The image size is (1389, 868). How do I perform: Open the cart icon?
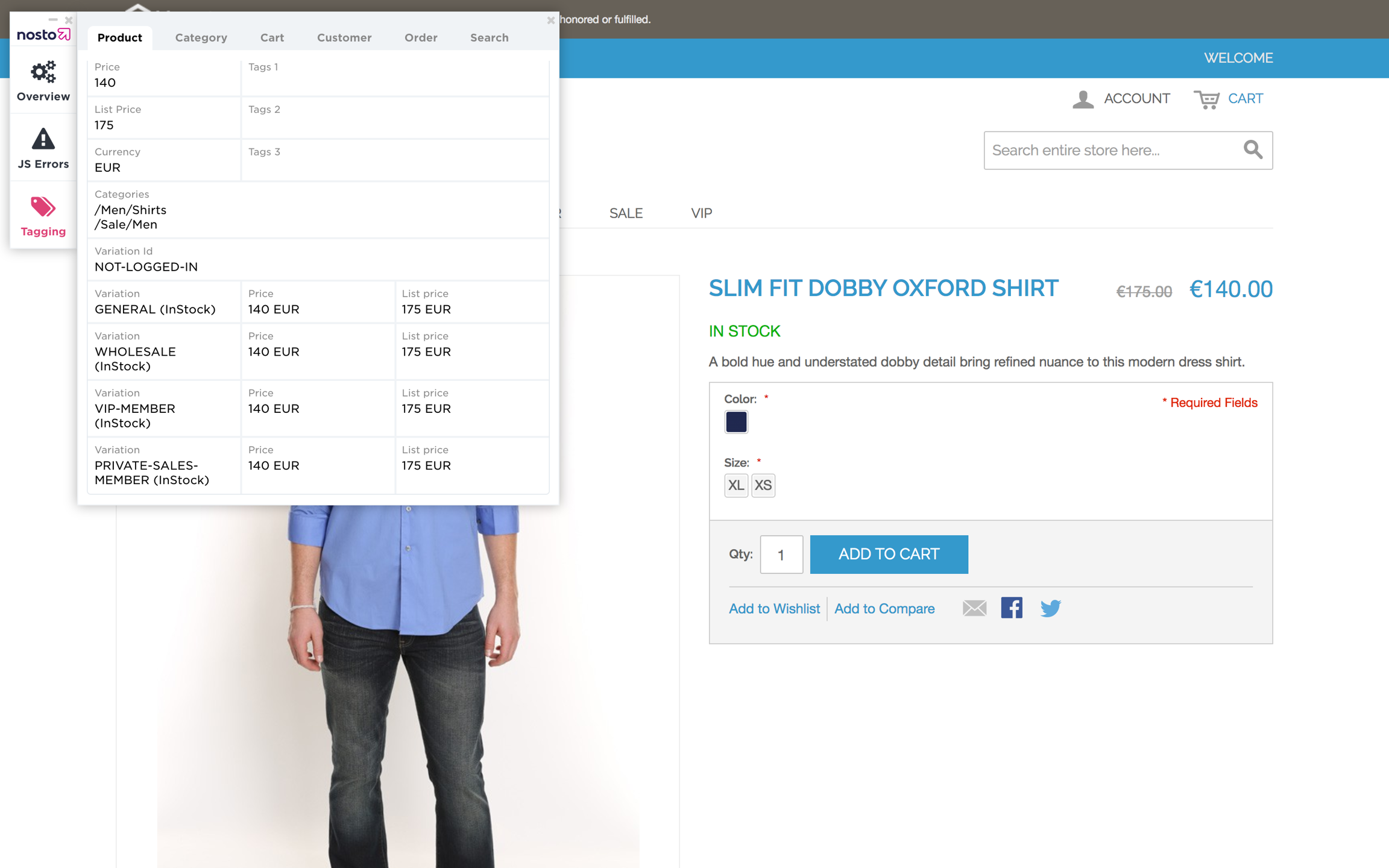pos(1206,99)
